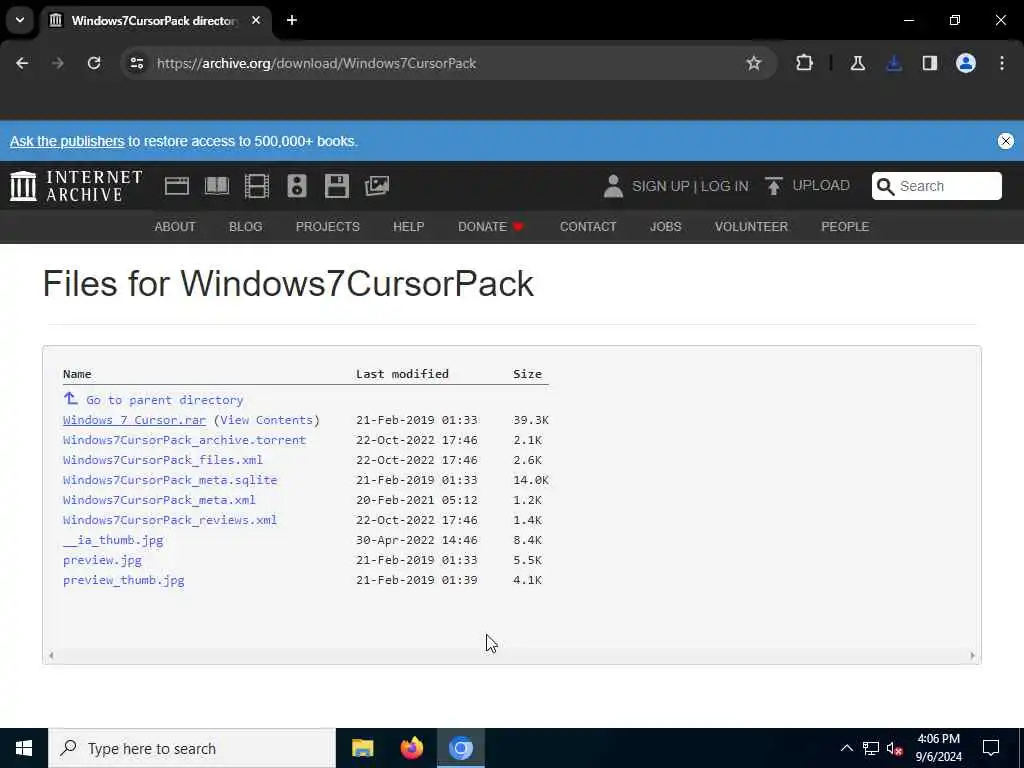The image size is (1024, 768).
Task: Download Windows_7_Cursor.rar file
Action: pyautogui.click(x=134, y=420)
